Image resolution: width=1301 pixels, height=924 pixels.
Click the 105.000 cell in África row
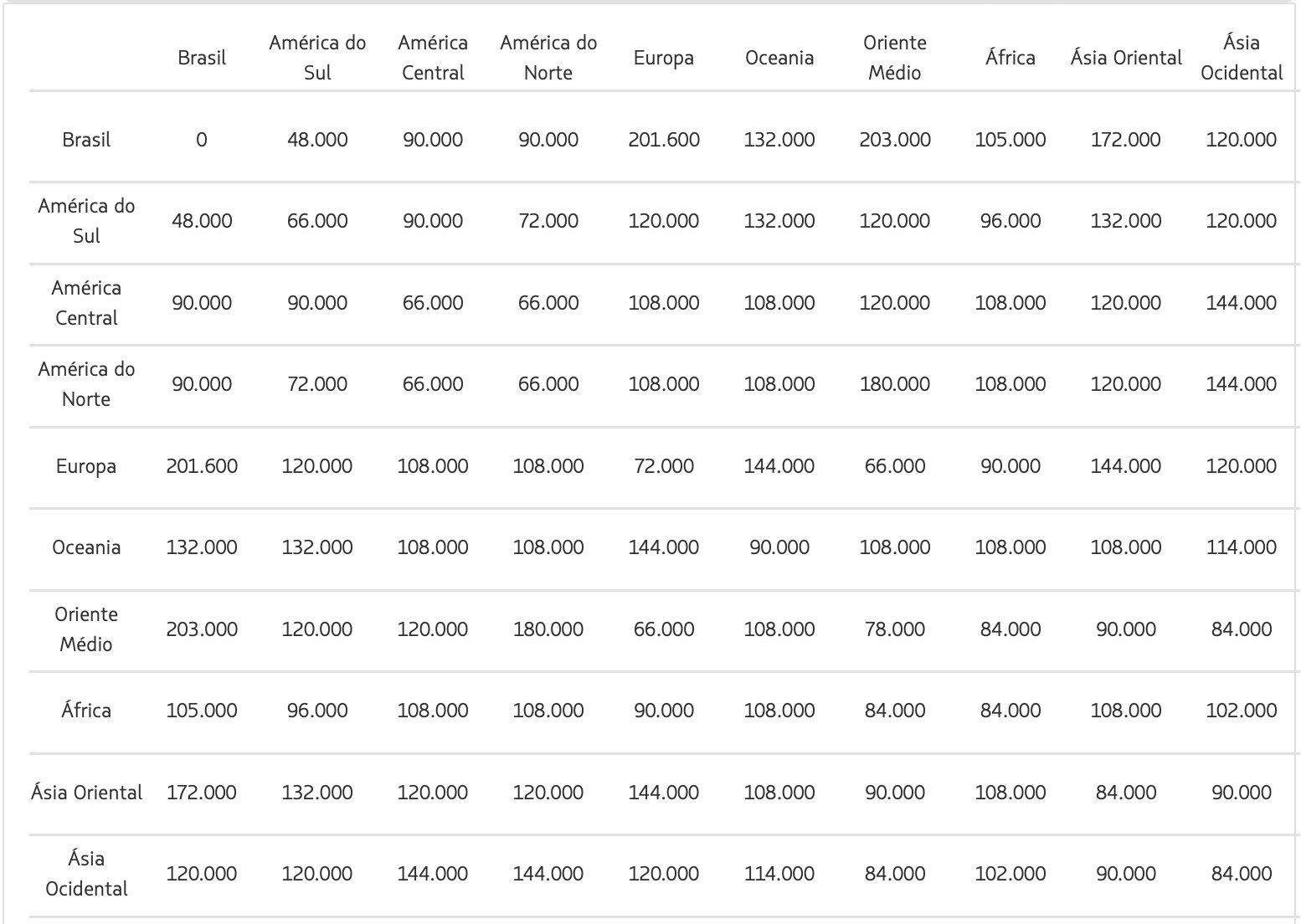(x=202, y=711)
